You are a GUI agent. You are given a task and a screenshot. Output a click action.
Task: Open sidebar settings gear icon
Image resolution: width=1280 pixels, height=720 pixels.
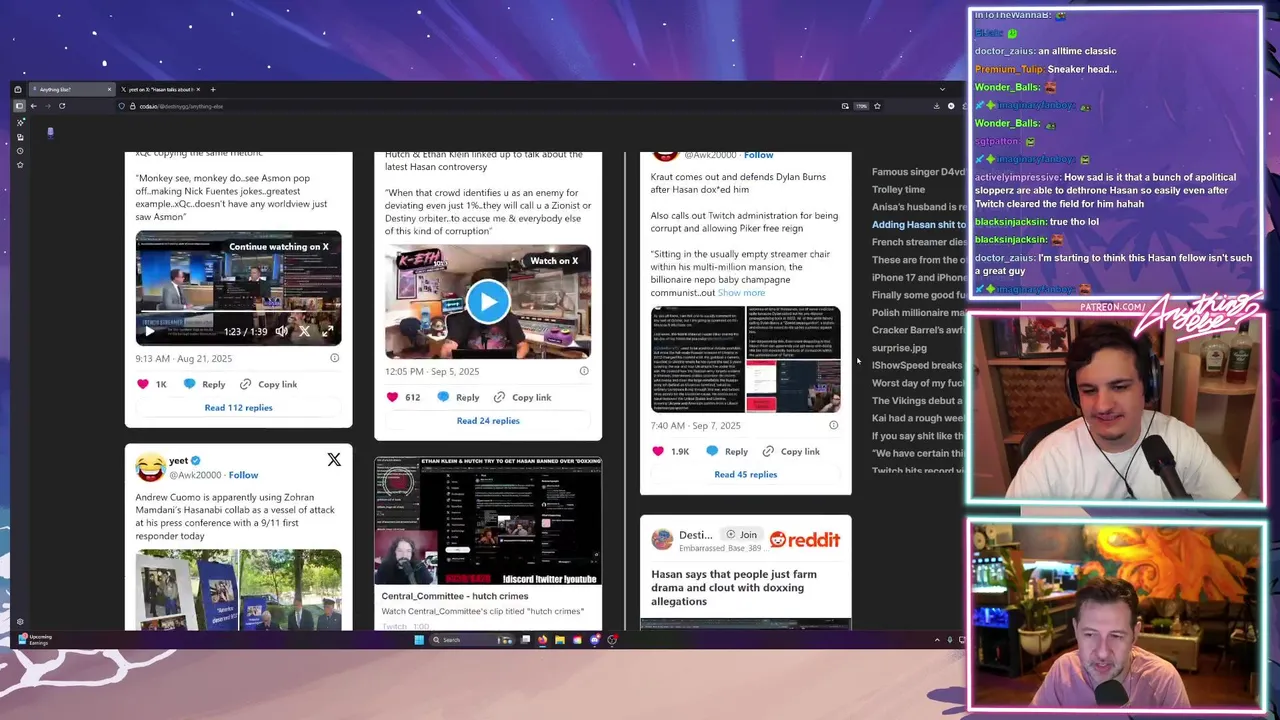coord(19,622)
